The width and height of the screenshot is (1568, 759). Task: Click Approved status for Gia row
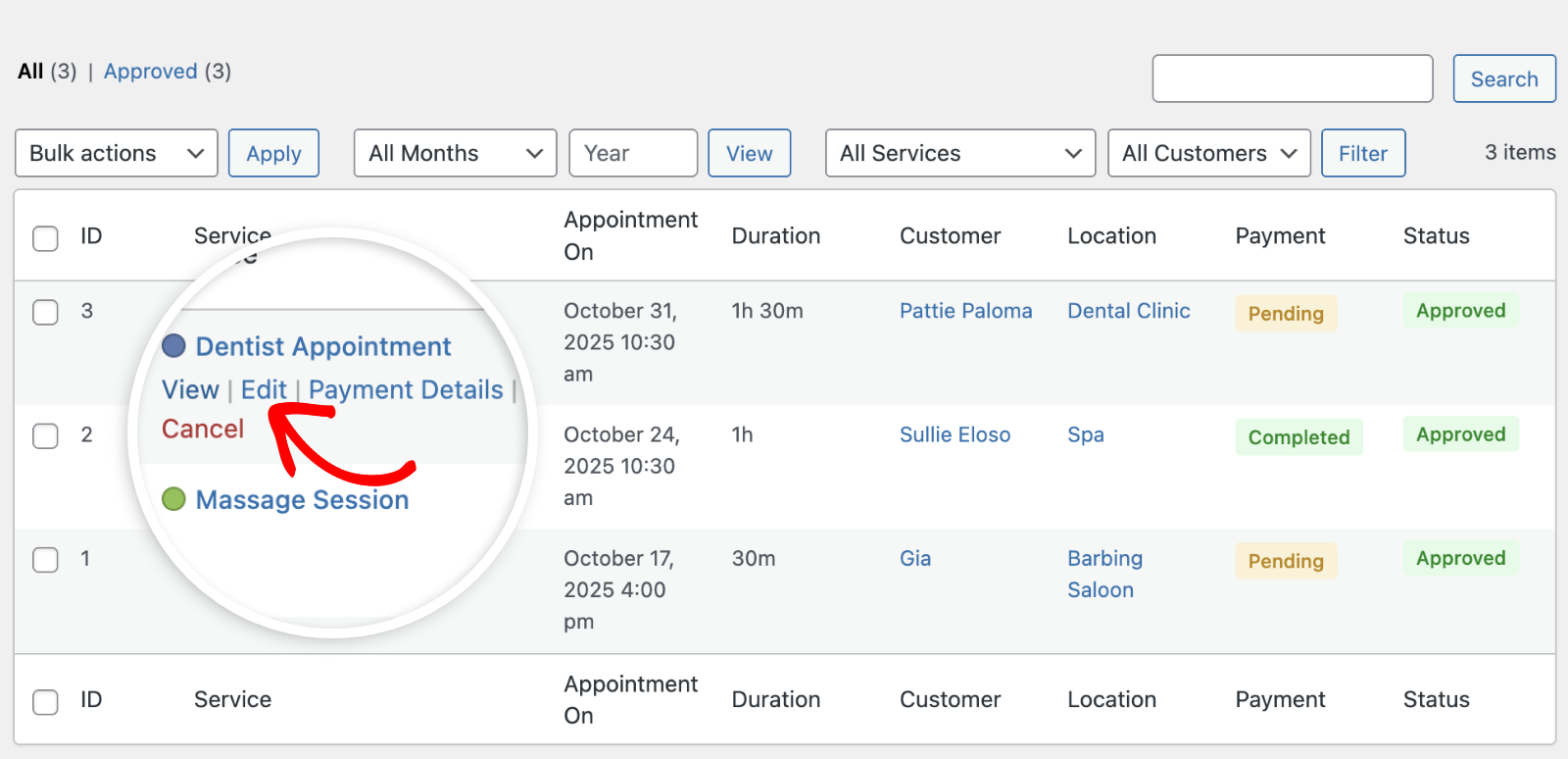click(1460, 558)
